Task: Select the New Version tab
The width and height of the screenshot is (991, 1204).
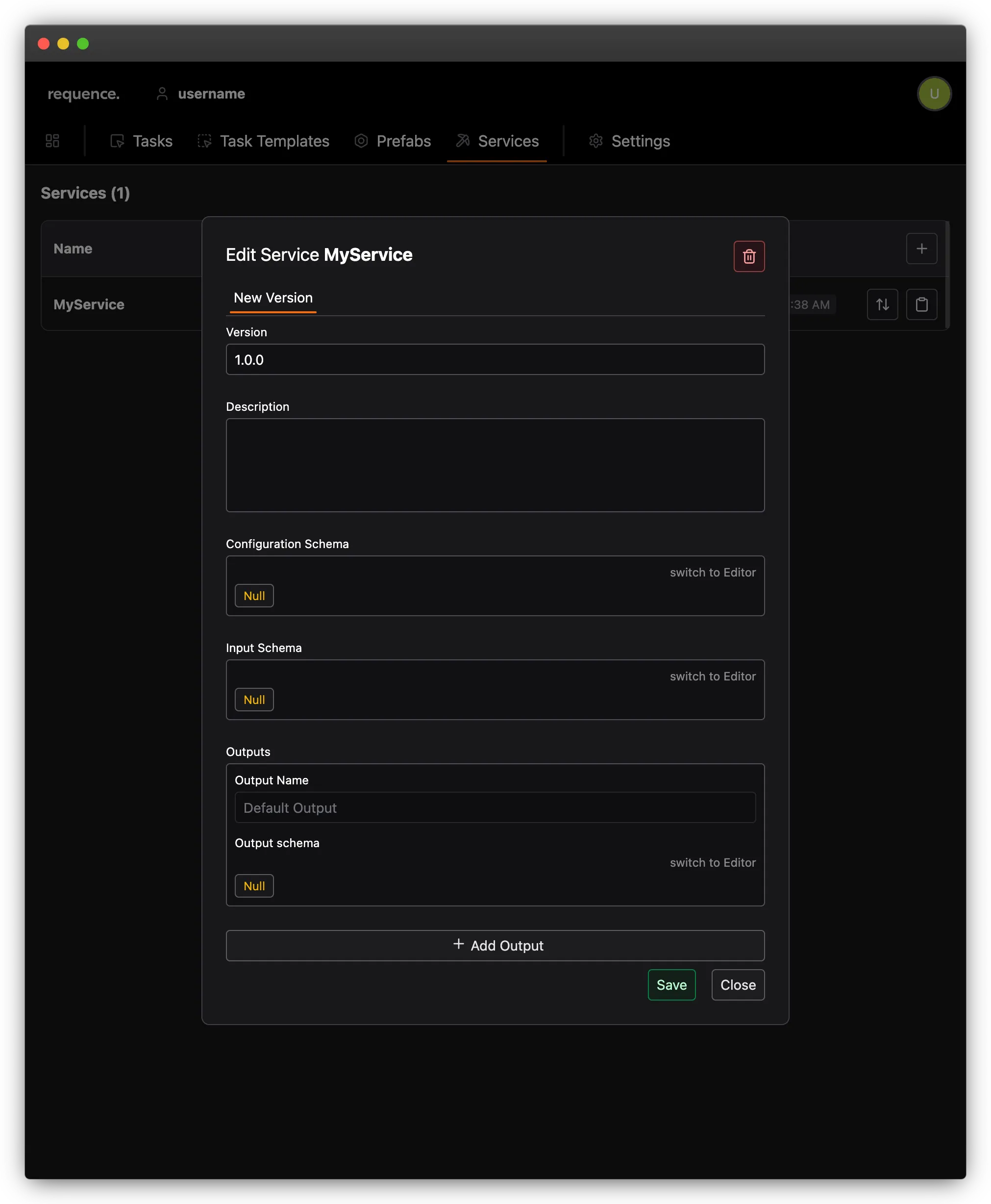Action: pyautogui.click(x=273, y=298)
